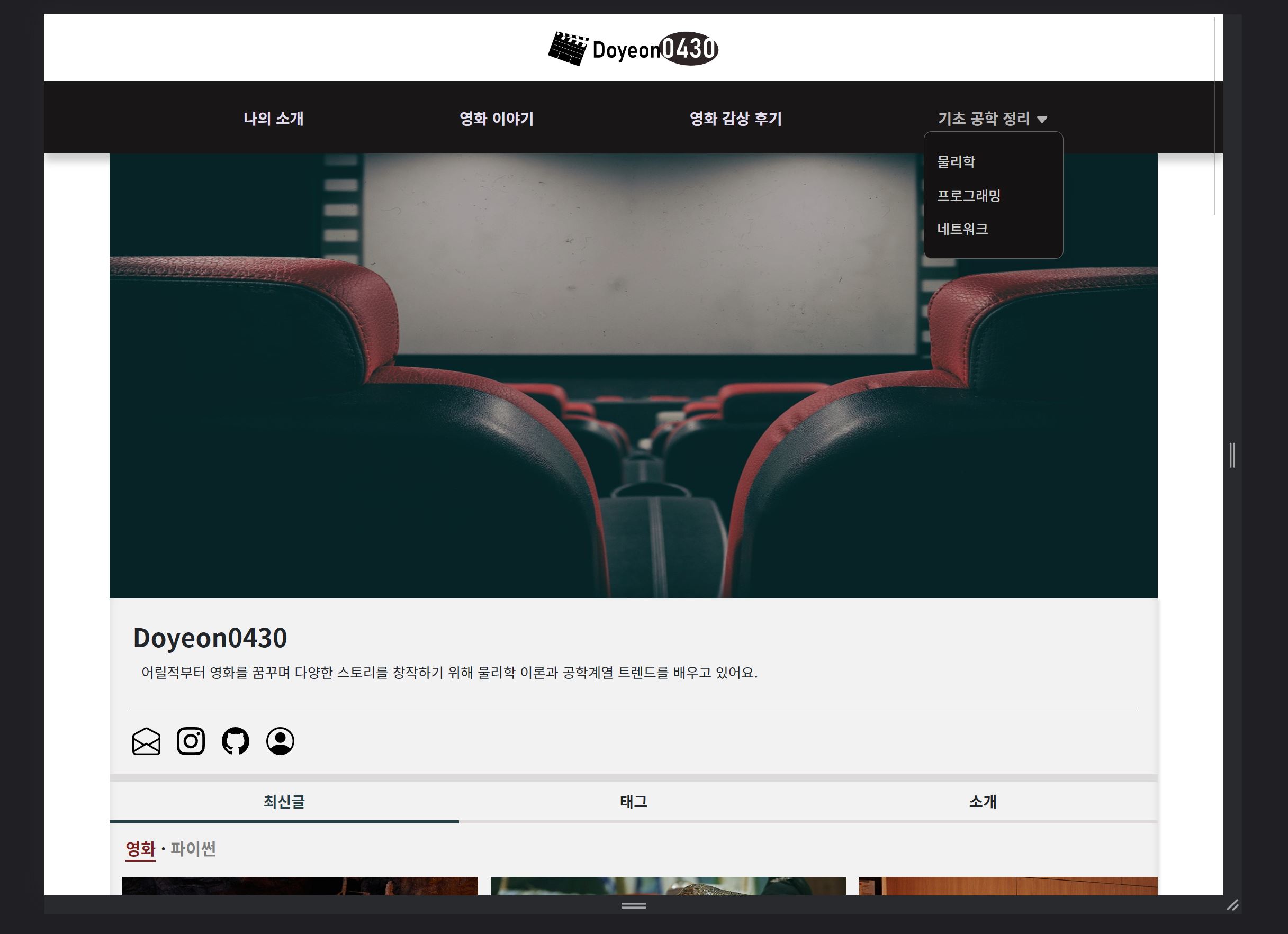1288x934 pixels.
Task: Click the user profile circle icon
Action: (280, 741)
